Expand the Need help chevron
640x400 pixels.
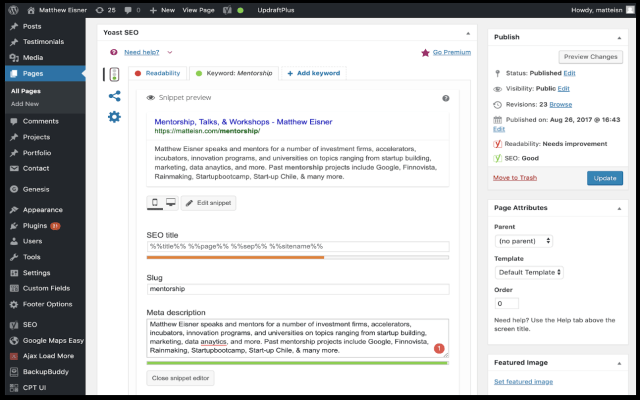pos(170,52)
